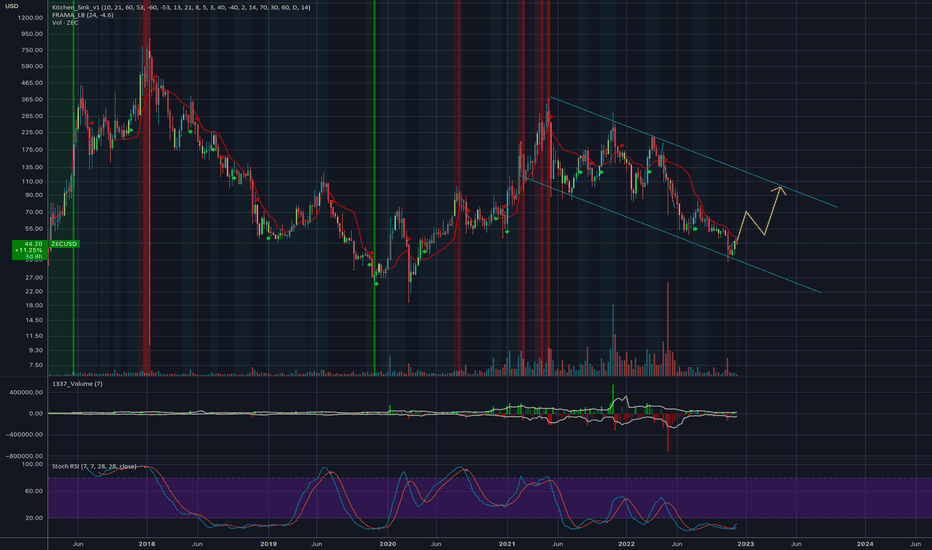The image size is (932, 550).
Task: Click the 225.00 price axis label
Action: (x=32, y=132)
